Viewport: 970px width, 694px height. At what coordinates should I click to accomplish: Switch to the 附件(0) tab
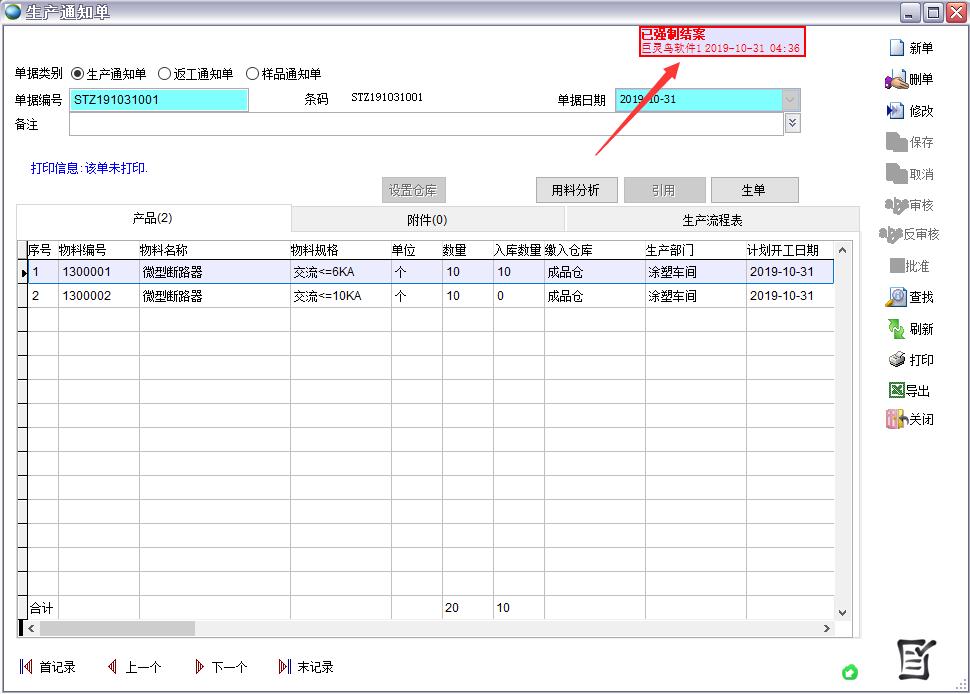click(427, 220)
